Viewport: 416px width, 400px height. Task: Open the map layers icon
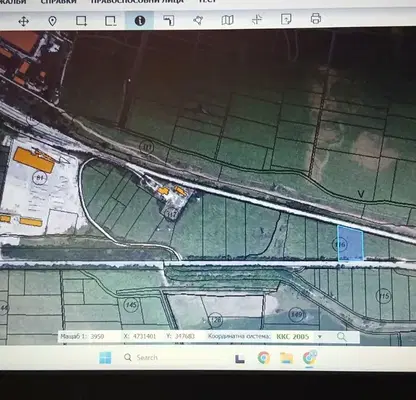(227, 20)
